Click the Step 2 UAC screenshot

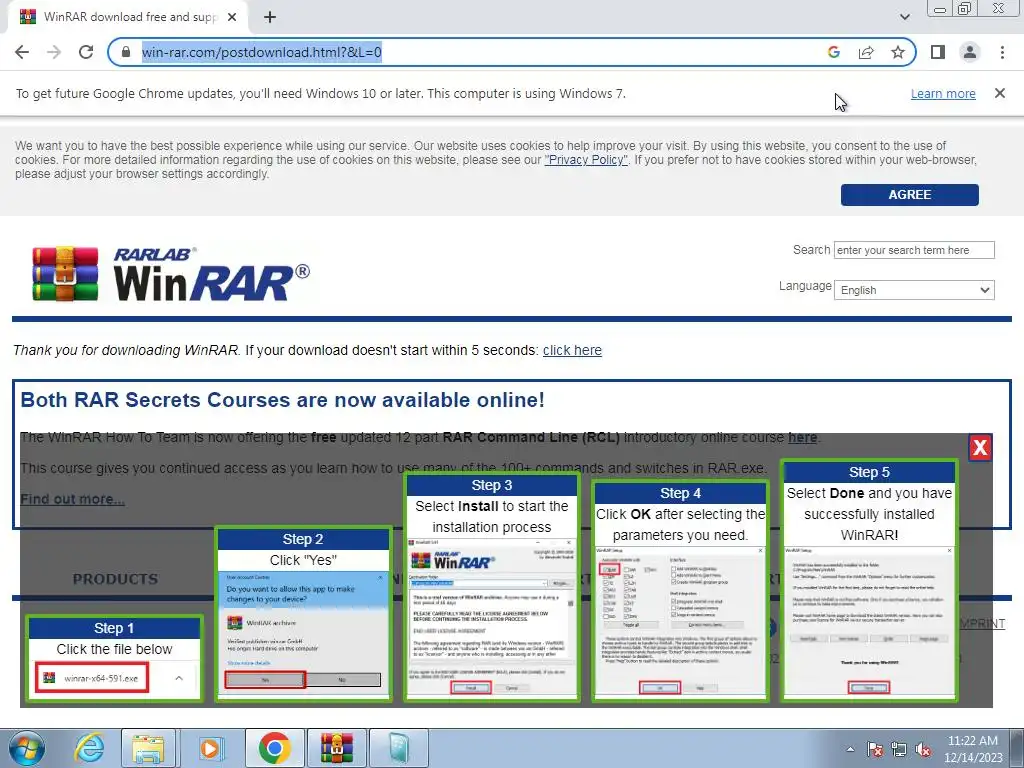[303, 633]
